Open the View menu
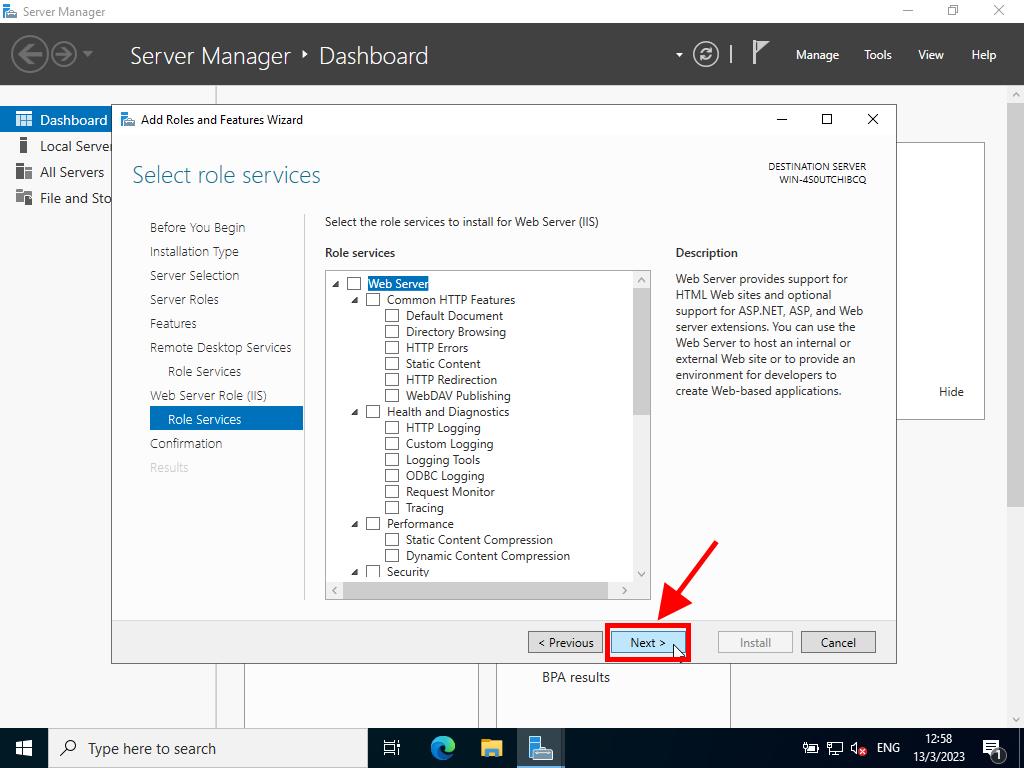 pos(931,55)
